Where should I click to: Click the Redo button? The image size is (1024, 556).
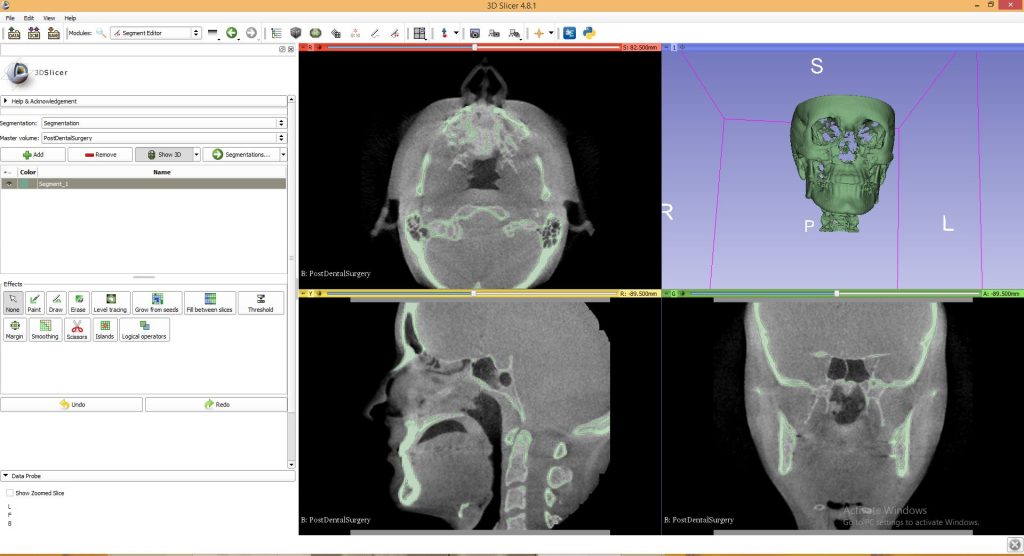click(x=216, y=404)
